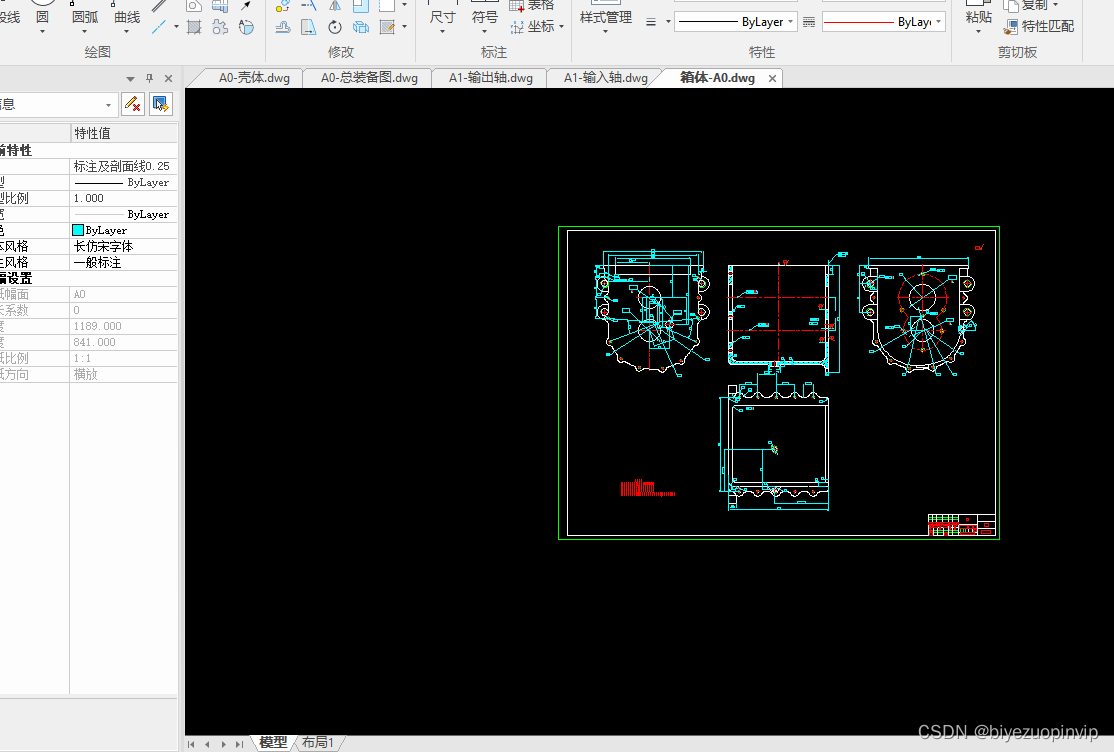Close the 箱体-A0.dwg tab
This screenshot has width=1114, height=752.
(772, 78)
